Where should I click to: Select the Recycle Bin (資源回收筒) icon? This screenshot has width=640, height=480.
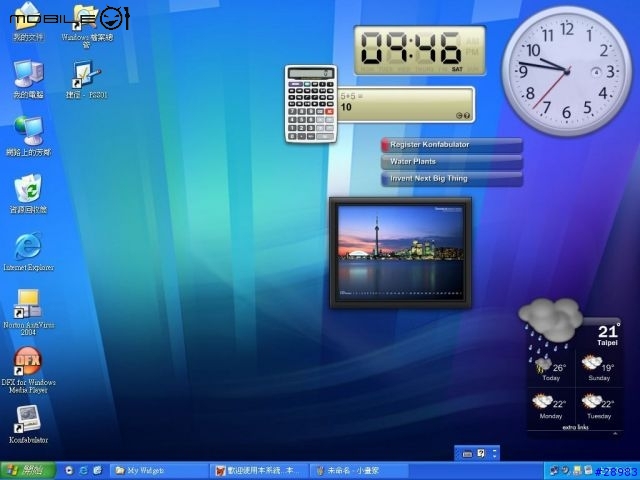(x=28, y=193)
